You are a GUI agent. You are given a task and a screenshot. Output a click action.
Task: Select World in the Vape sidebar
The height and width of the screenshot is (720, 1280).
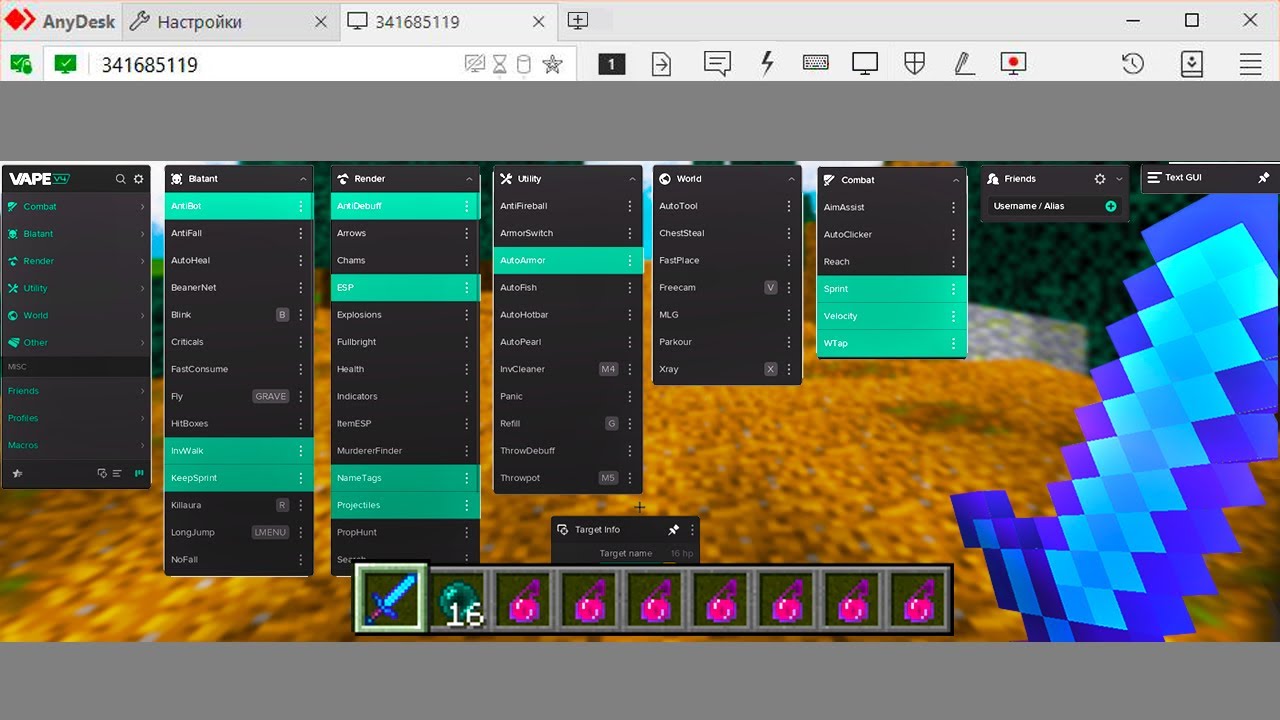75,315
